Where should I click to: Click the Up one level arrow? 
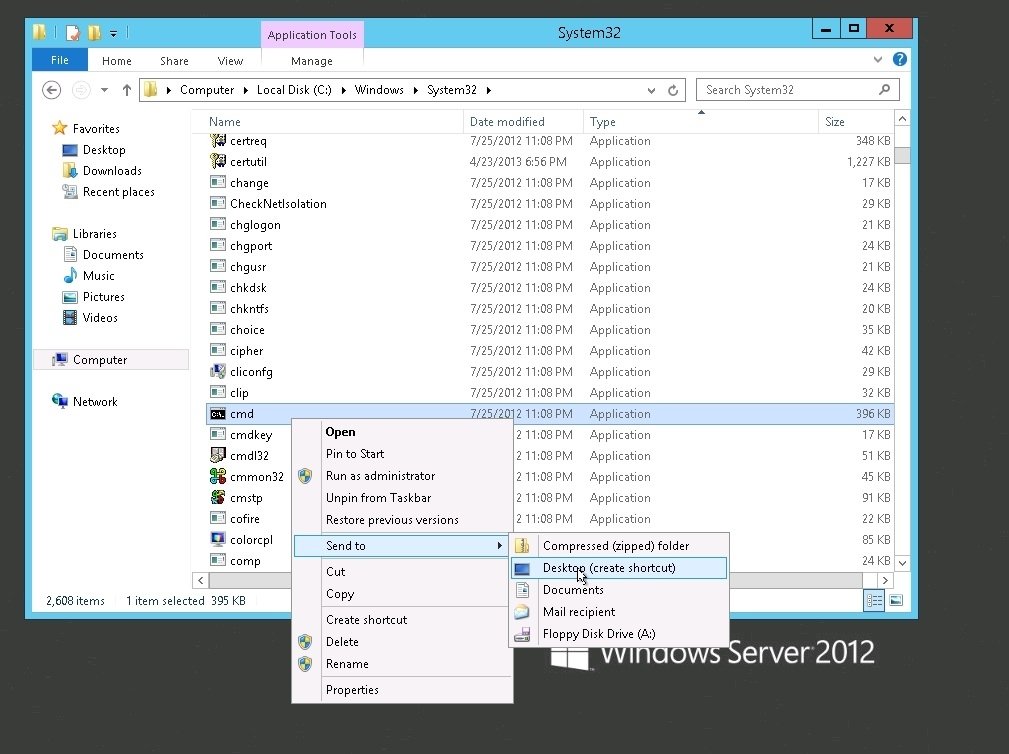tap(127, 90)
